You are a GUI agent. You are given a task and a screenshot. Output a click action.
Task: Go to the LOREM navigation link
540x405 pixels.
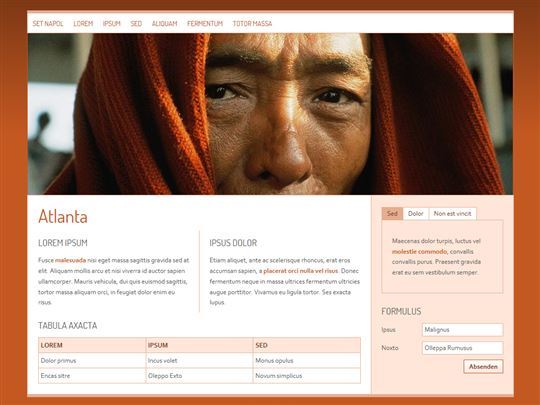[83, 23]
